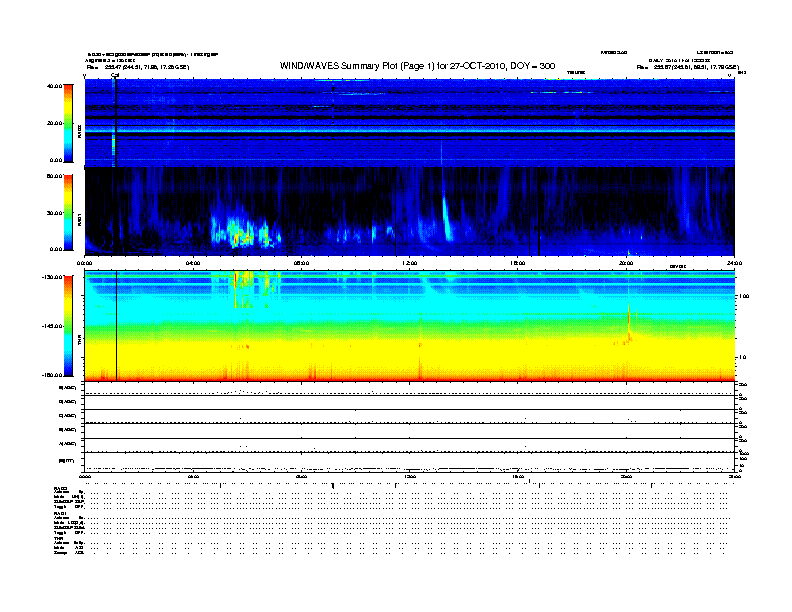The image size is (792, 612).
Task: Click the bright burst in RAD1 spectrogram near 05:30
Action: pyautogui.click(x=241, y=233)
